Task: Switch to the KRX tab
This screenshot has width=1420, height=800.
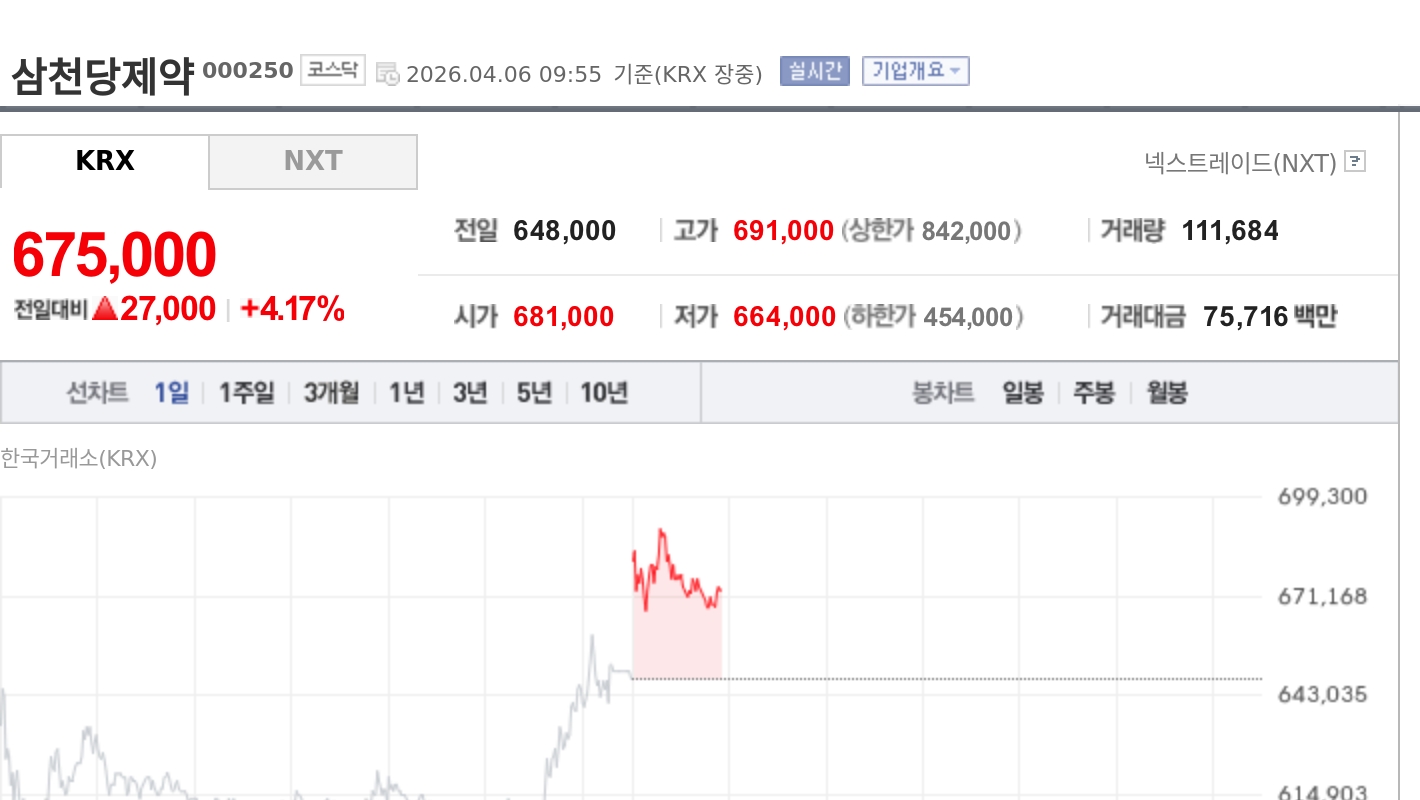Action: (105, 161)
